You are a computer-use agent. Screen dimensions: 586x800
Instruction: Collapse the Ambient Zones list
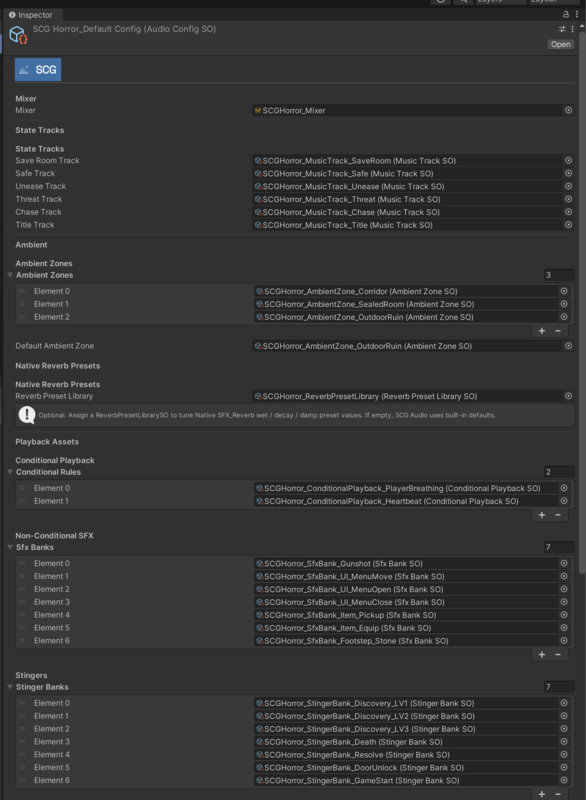coord(10,275)
